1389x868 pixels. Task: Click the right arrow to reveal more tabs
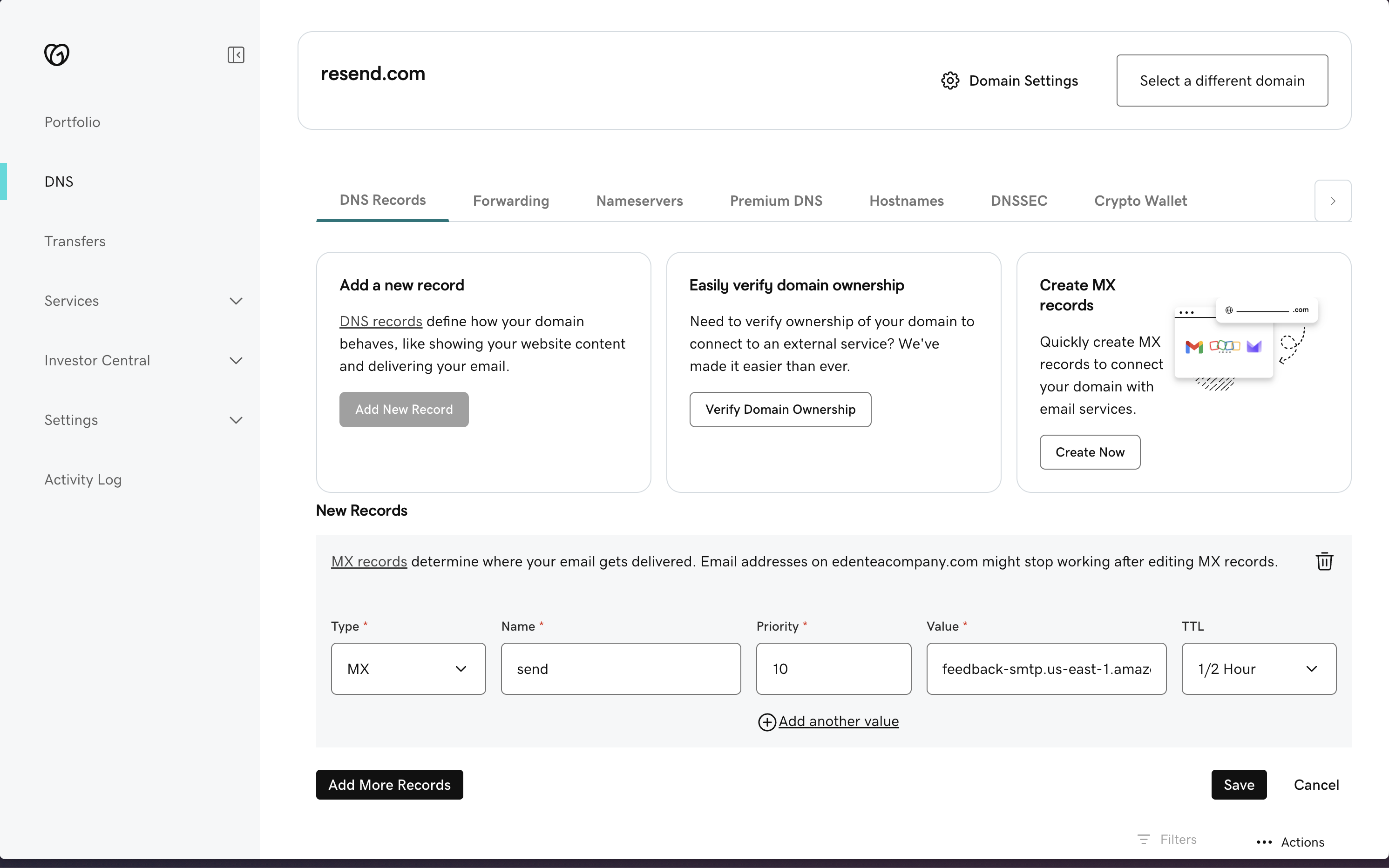[1332, 200]
